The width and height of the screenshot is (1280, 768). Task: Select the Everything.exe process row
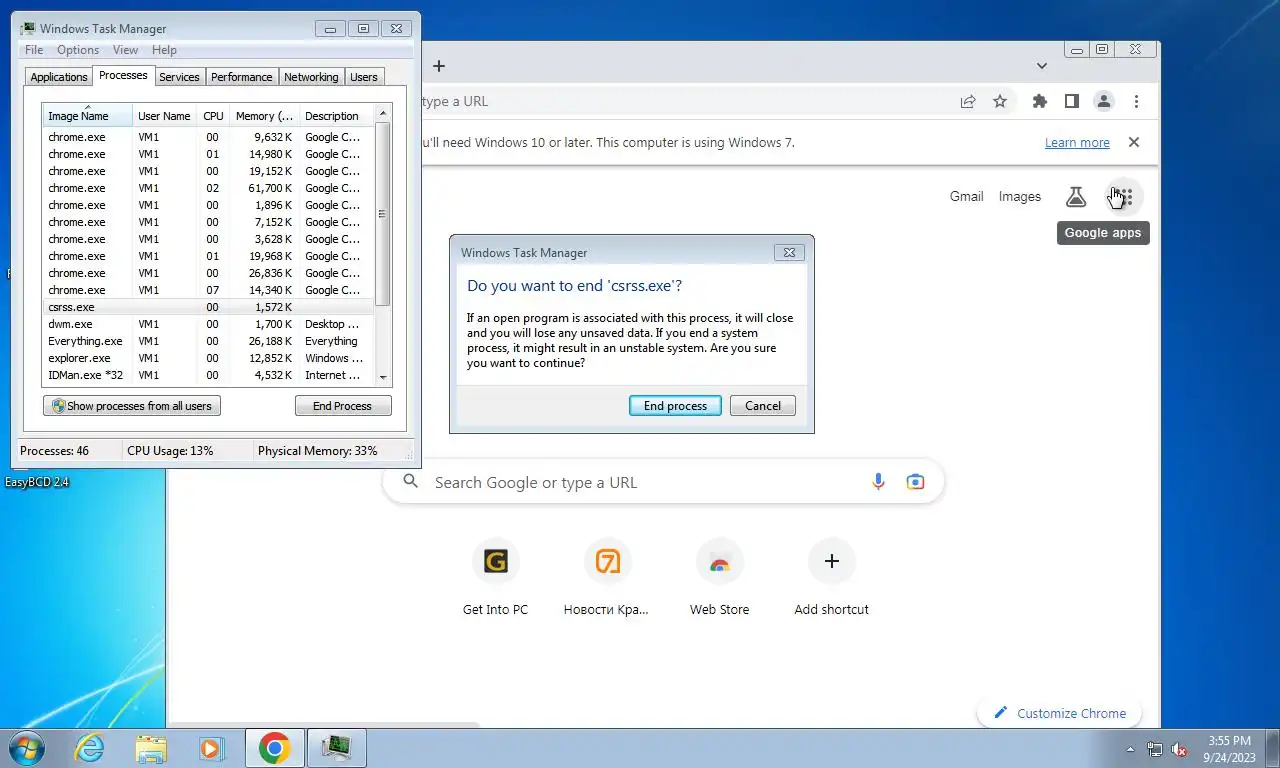pos(208,341)
